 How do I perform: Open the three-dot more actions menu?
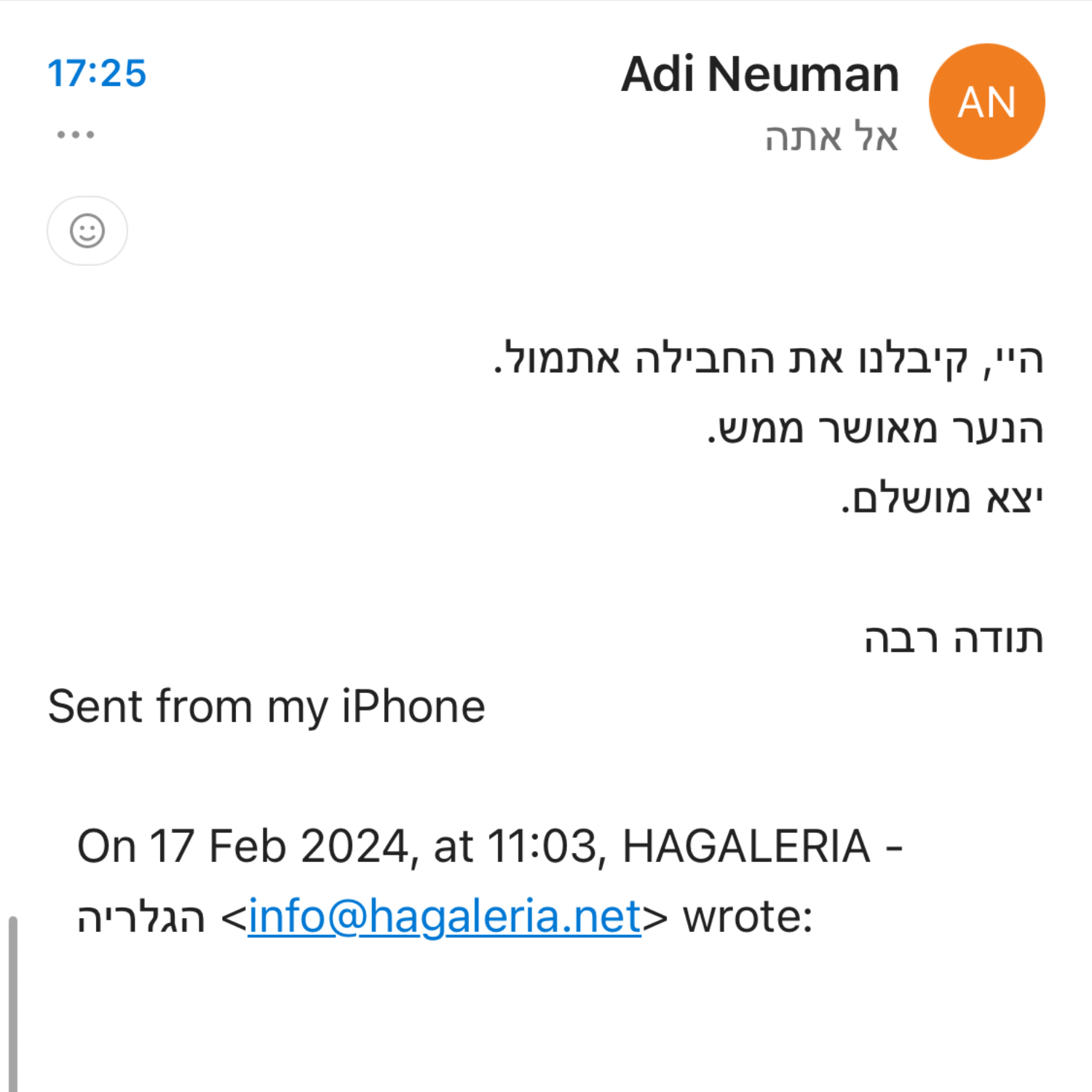coord(76,135)
